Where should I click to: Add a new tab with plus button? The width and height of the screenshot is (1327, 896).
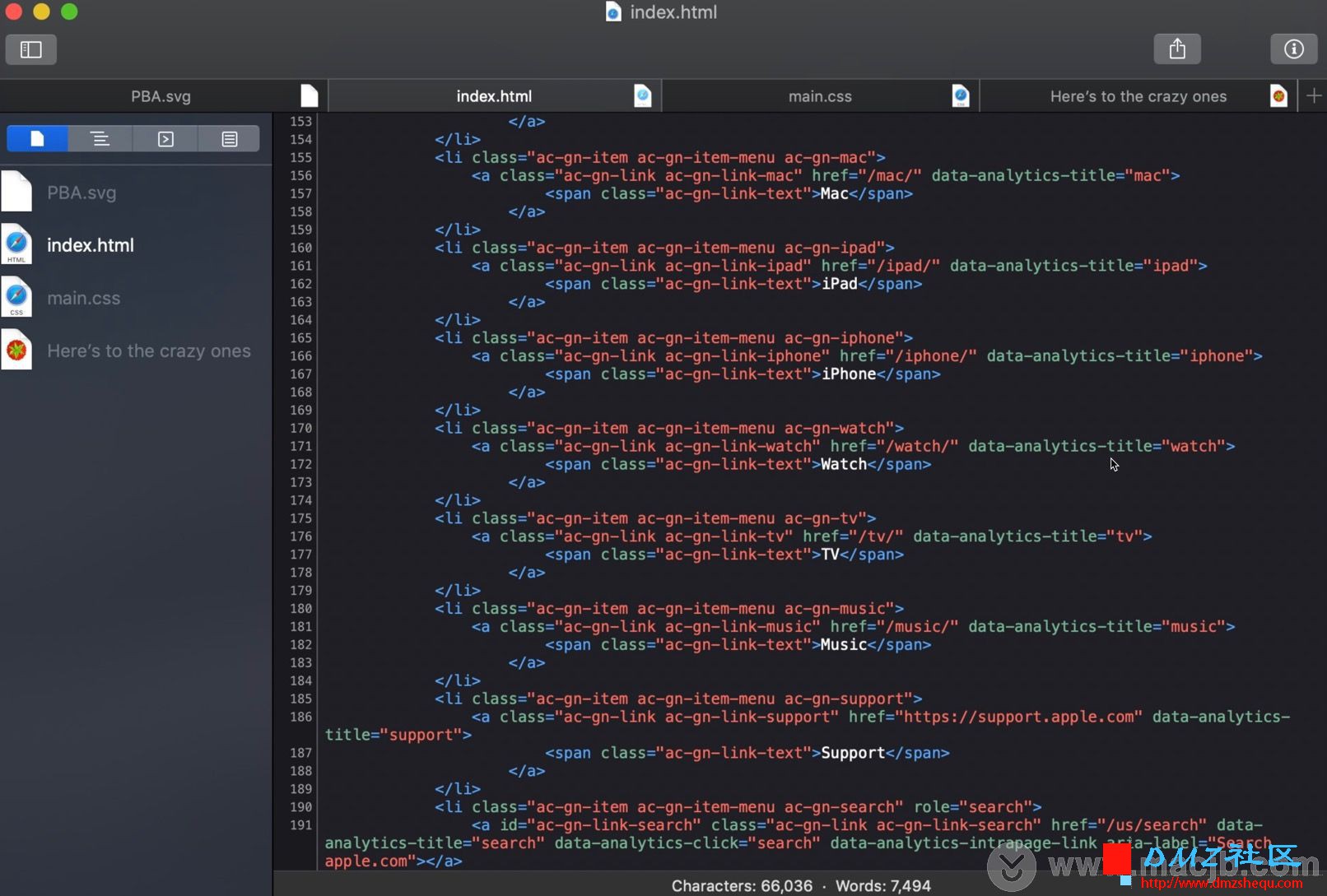point(1314,96)
